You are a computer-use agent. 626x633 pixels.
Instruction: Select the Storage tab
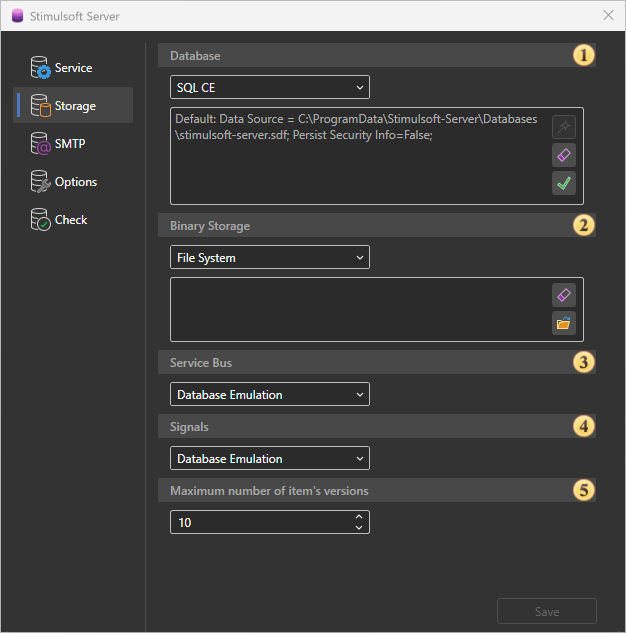75,106
